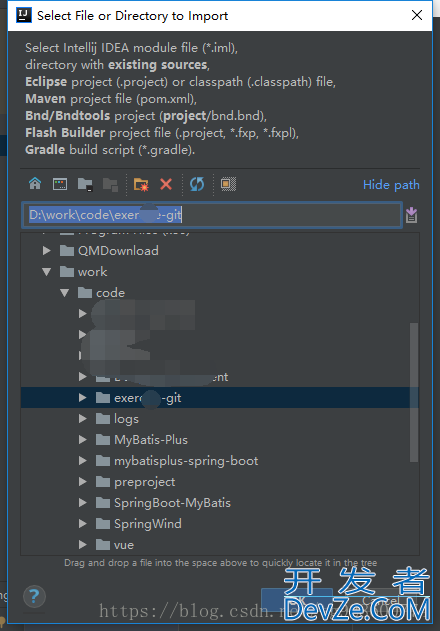Expand the selected -git folder arrow
The image size is (440, 631).
83,398
